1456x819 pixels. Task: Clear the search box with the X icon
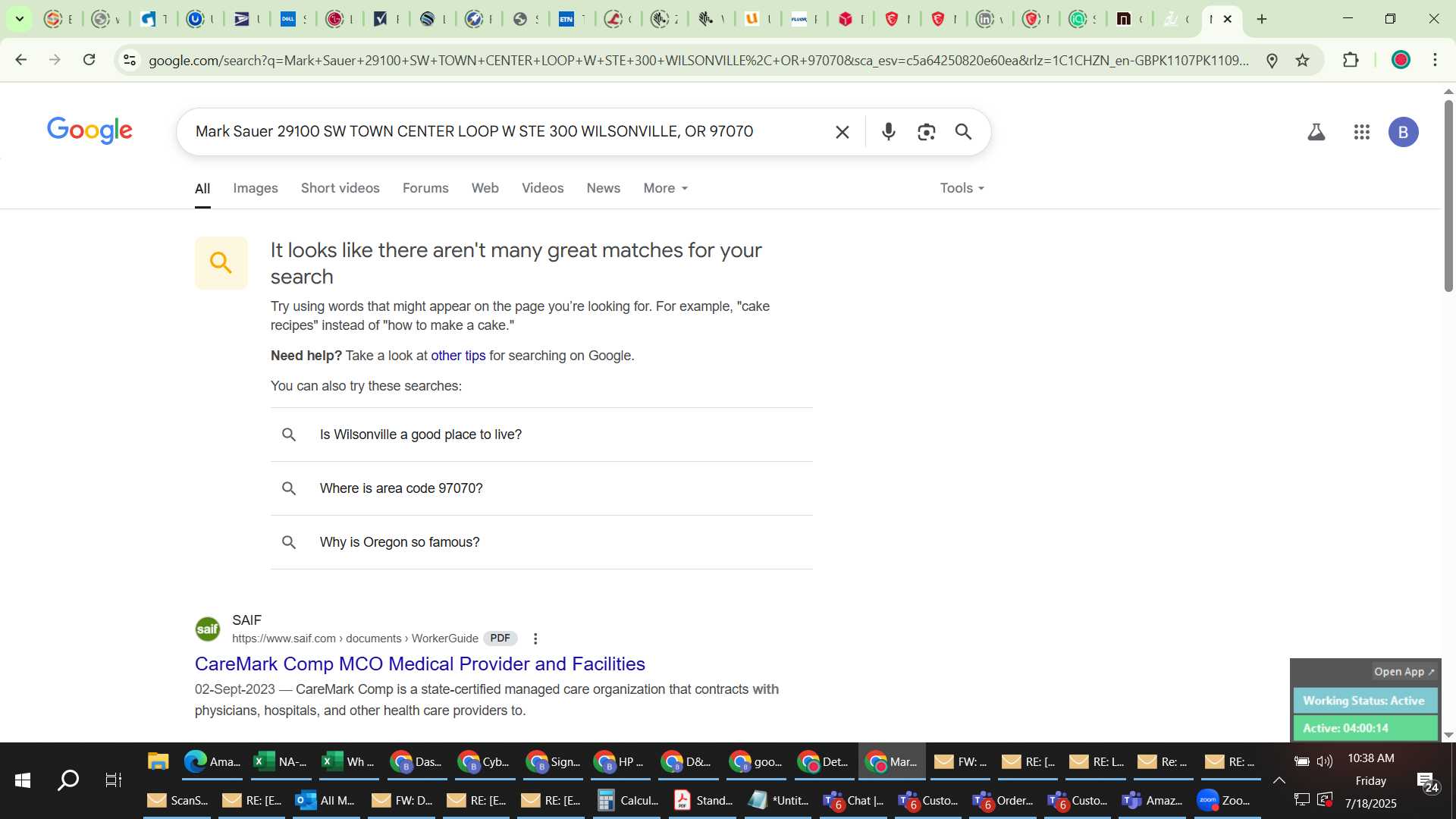click(842, 132)
